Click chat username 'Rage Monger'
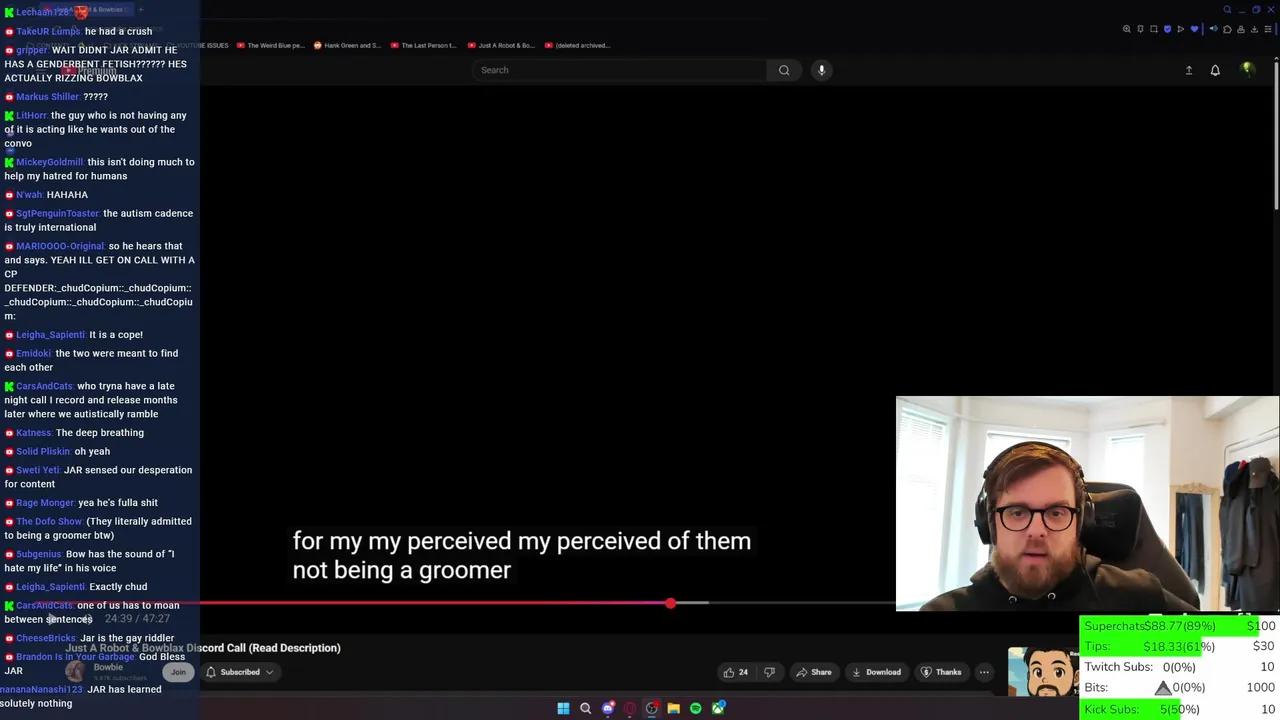Viewport: 1280px width, 720px height. pyautogui.click(x=45, y=503)
